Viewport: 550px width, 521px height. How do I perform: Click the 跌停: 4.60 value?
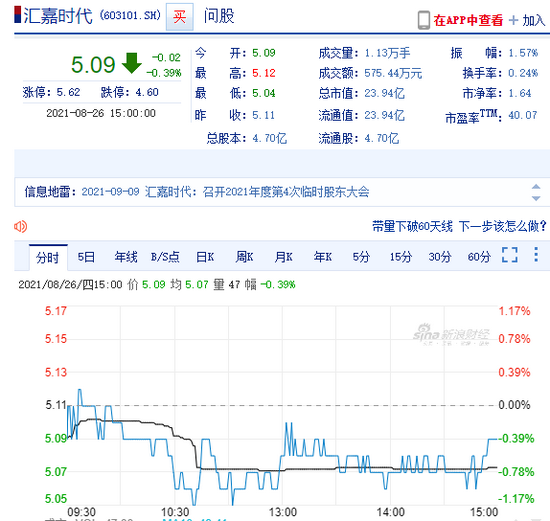(147, 92)
